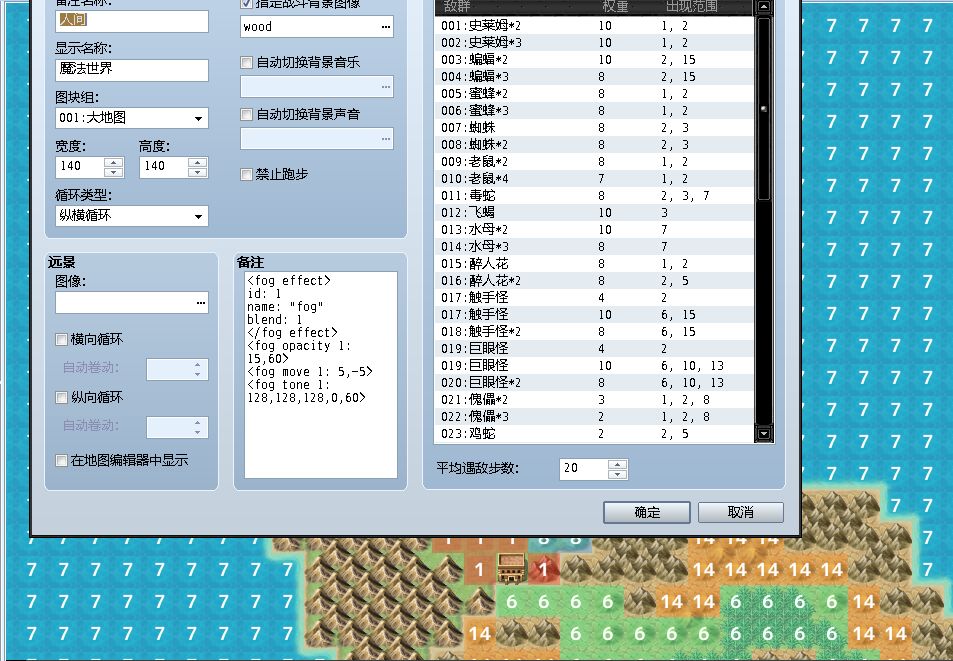Select encounter row 013:水母*2

595,230
